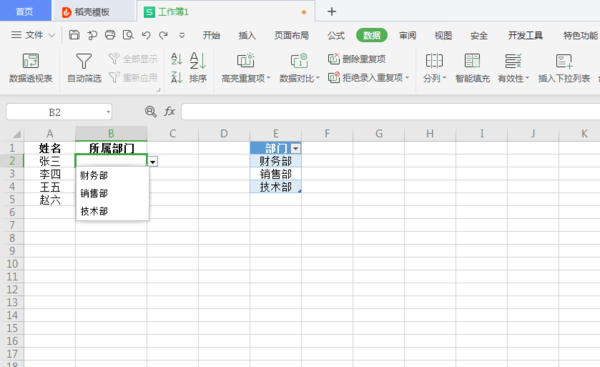Select row 6 header
The height and width of the screenshot is (367, 600).
pyautogui.click(x=12, y=212)
